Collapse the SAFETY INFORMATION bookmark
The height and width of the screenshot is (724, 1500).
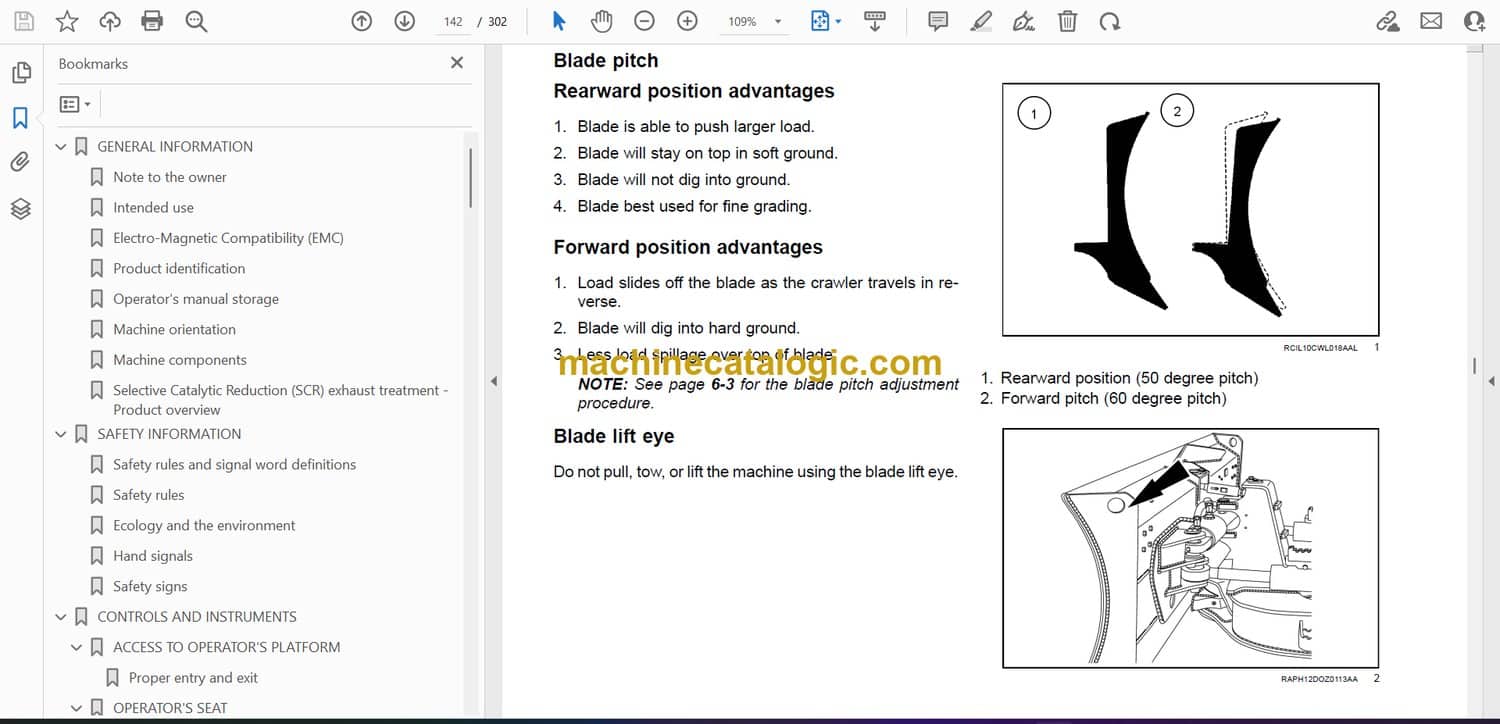point(61,434)
